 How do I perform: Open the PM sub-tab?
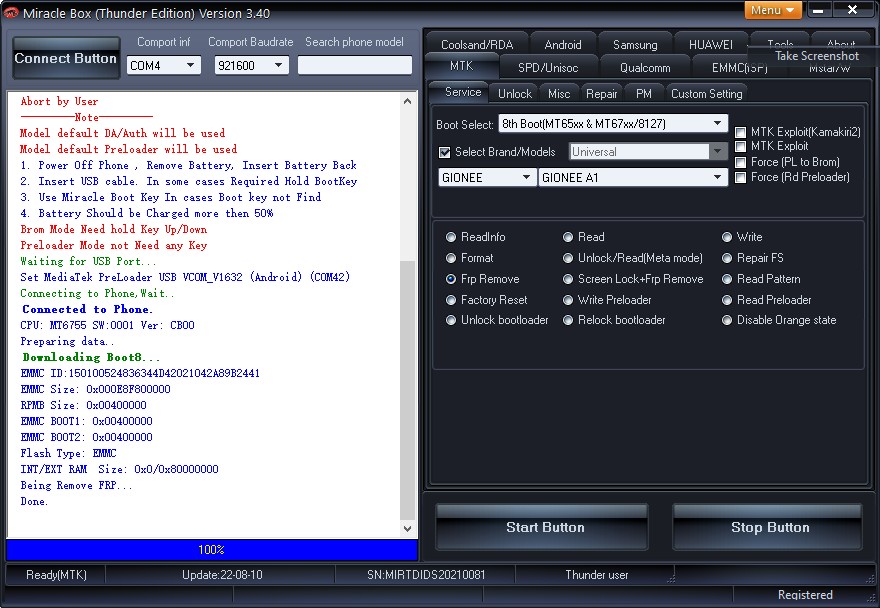pyautogui.click(x=644, y=94)
